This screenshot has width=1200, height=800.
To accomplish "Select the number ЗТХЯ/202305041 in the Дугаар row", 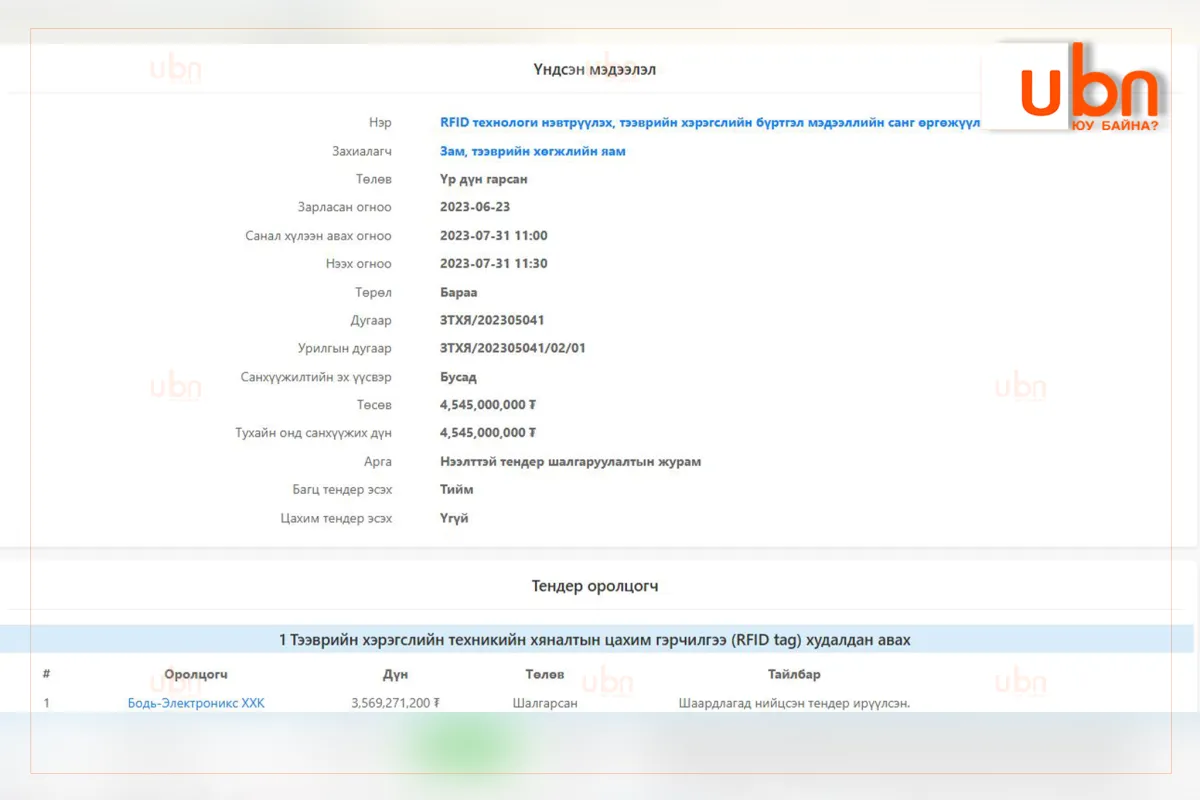I will 494,321.
